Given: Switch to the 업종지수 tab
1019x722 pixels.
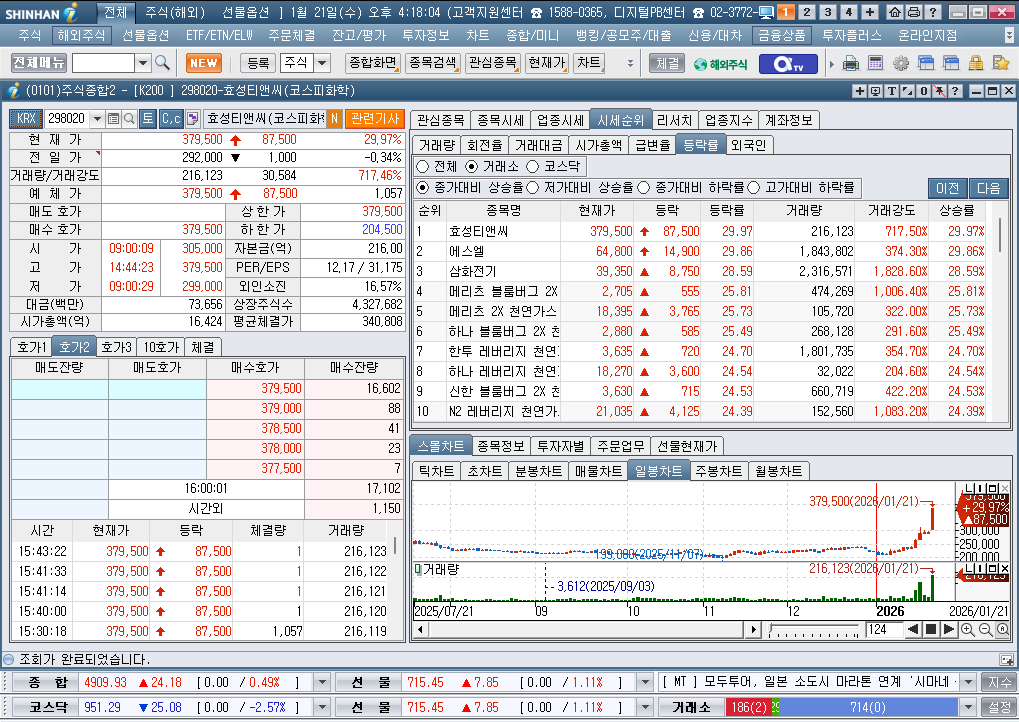Looking at the screenshot, I should (729, 120).
